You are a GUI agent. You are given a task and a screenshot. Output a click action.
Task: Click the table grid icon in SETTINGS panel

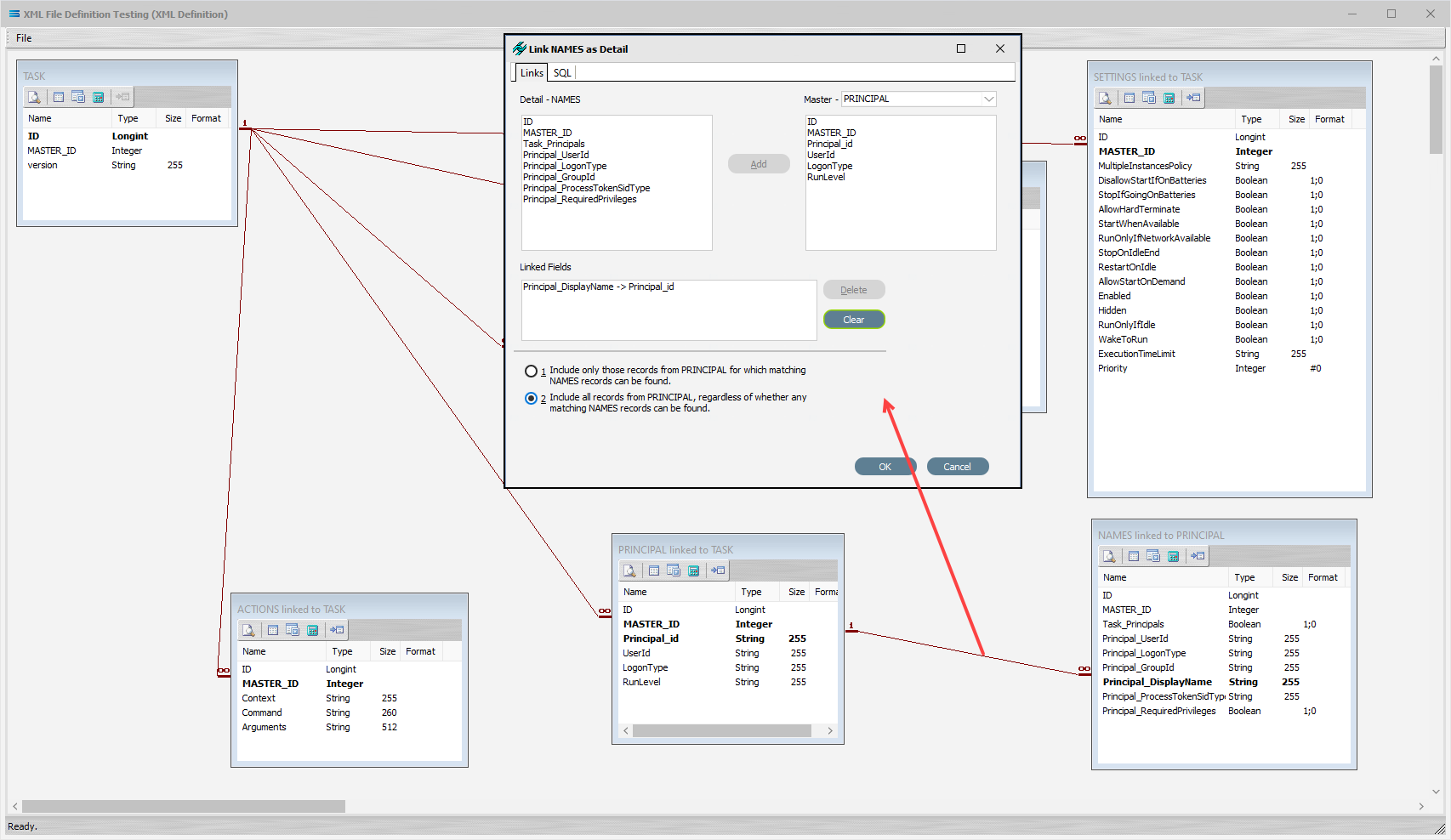click(1130, 99)
